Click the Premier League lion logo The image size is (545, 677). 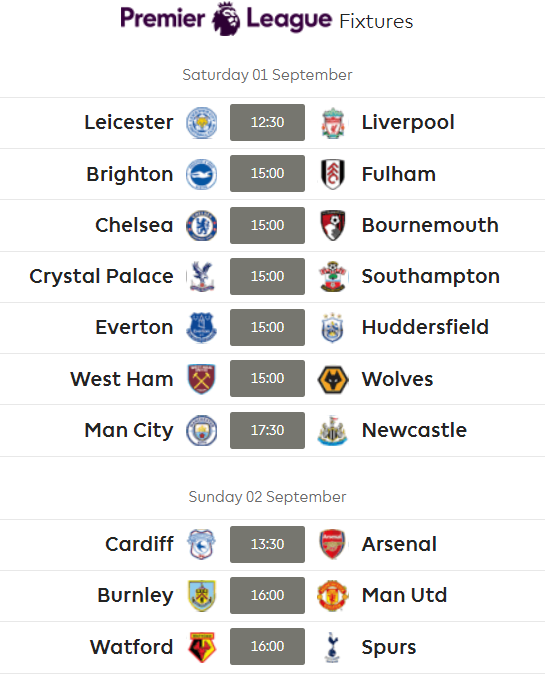click(226, 19)
